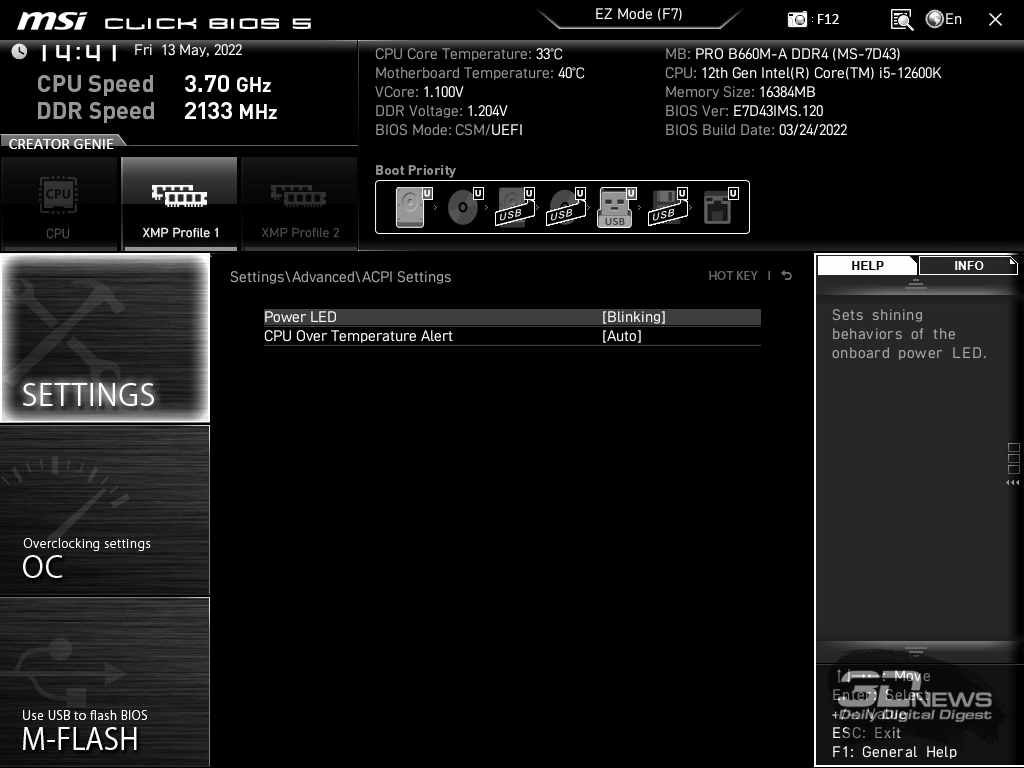Select the highlighted USB key boot device
Viewport: 1024px width, 768px height.
[x=616, y=207]
